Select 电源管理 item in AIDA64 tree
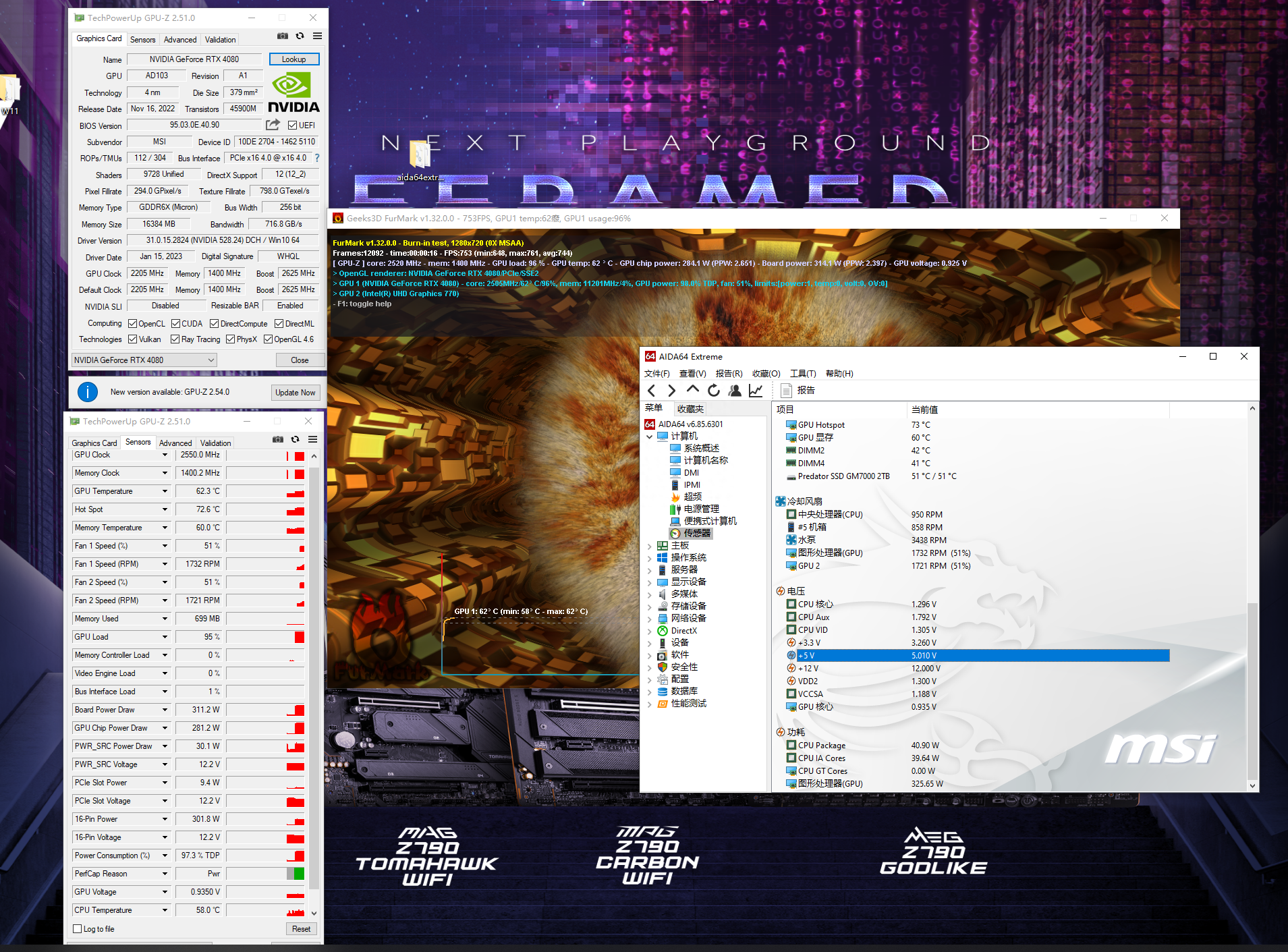This screenshot has width=1288, height=952. 695,509
